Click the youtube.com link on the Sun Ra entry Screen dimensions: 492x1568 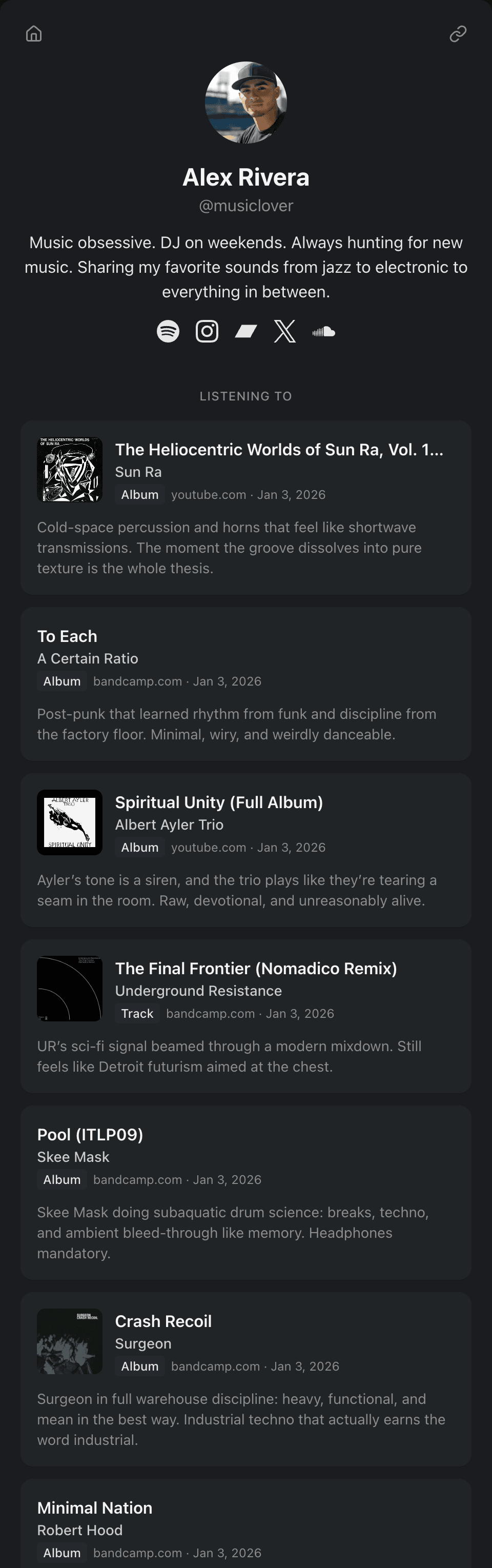click(x=209, y=494)
